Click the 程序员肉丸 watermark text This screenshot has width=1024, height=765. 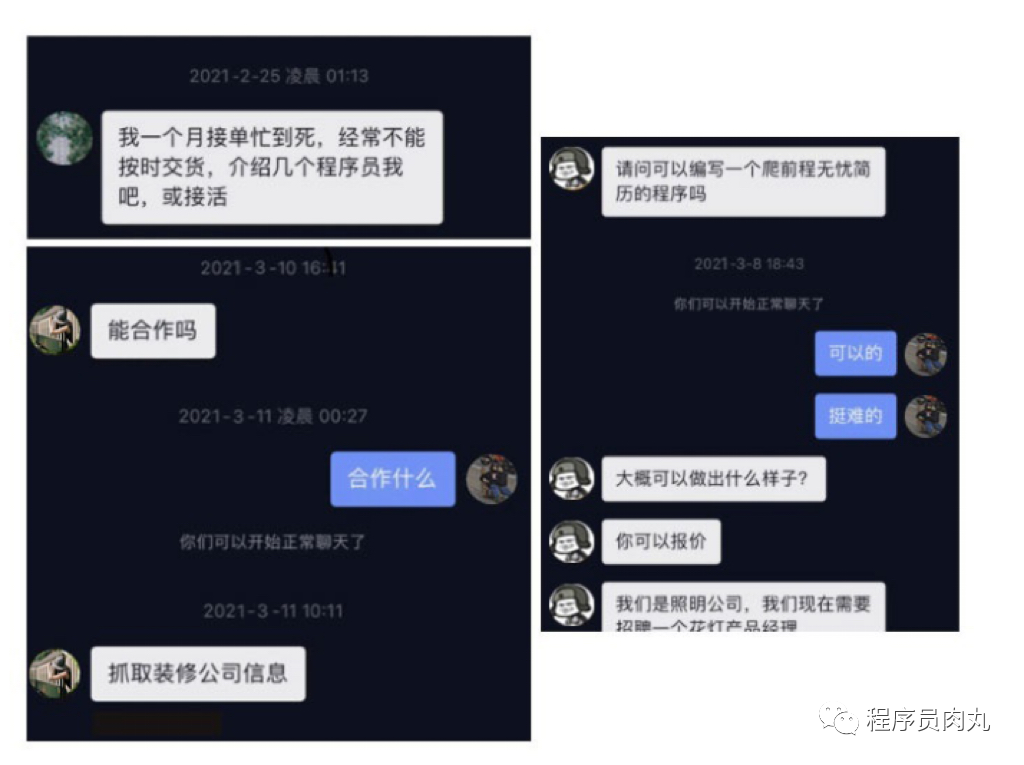pyautogui.click(x=928, y=719)
